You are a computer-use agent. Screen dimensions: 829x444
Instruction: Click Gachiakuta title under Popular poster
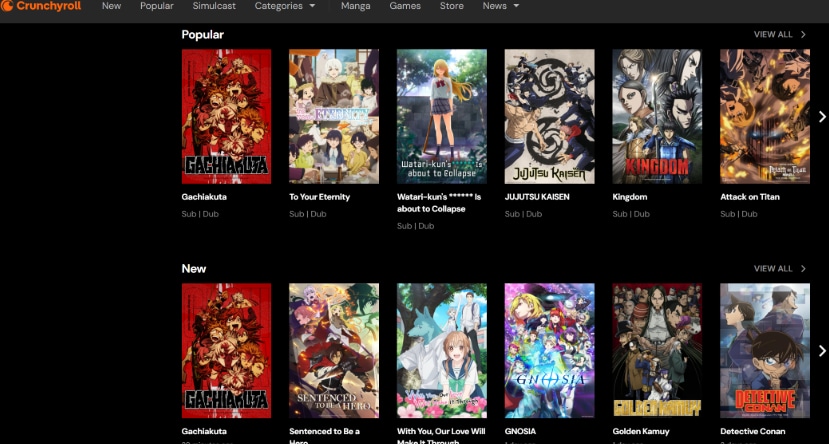[204, 197]
